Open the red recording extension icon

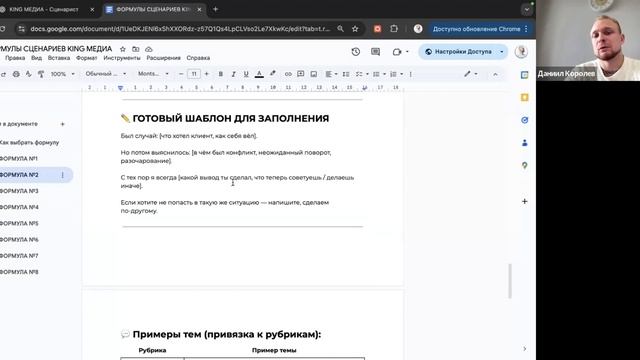(x=378, y=29)
